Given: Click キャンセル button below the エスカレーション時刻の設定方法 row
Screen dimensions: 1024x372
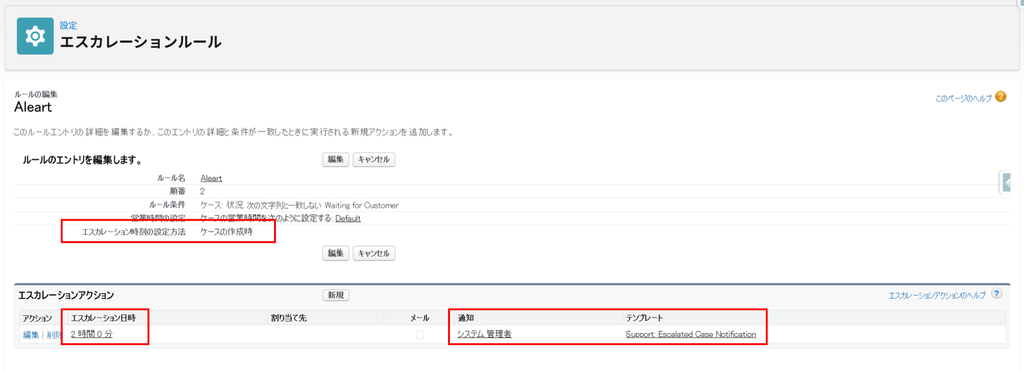Looking at the screenshot, I should tap(374, 253).
